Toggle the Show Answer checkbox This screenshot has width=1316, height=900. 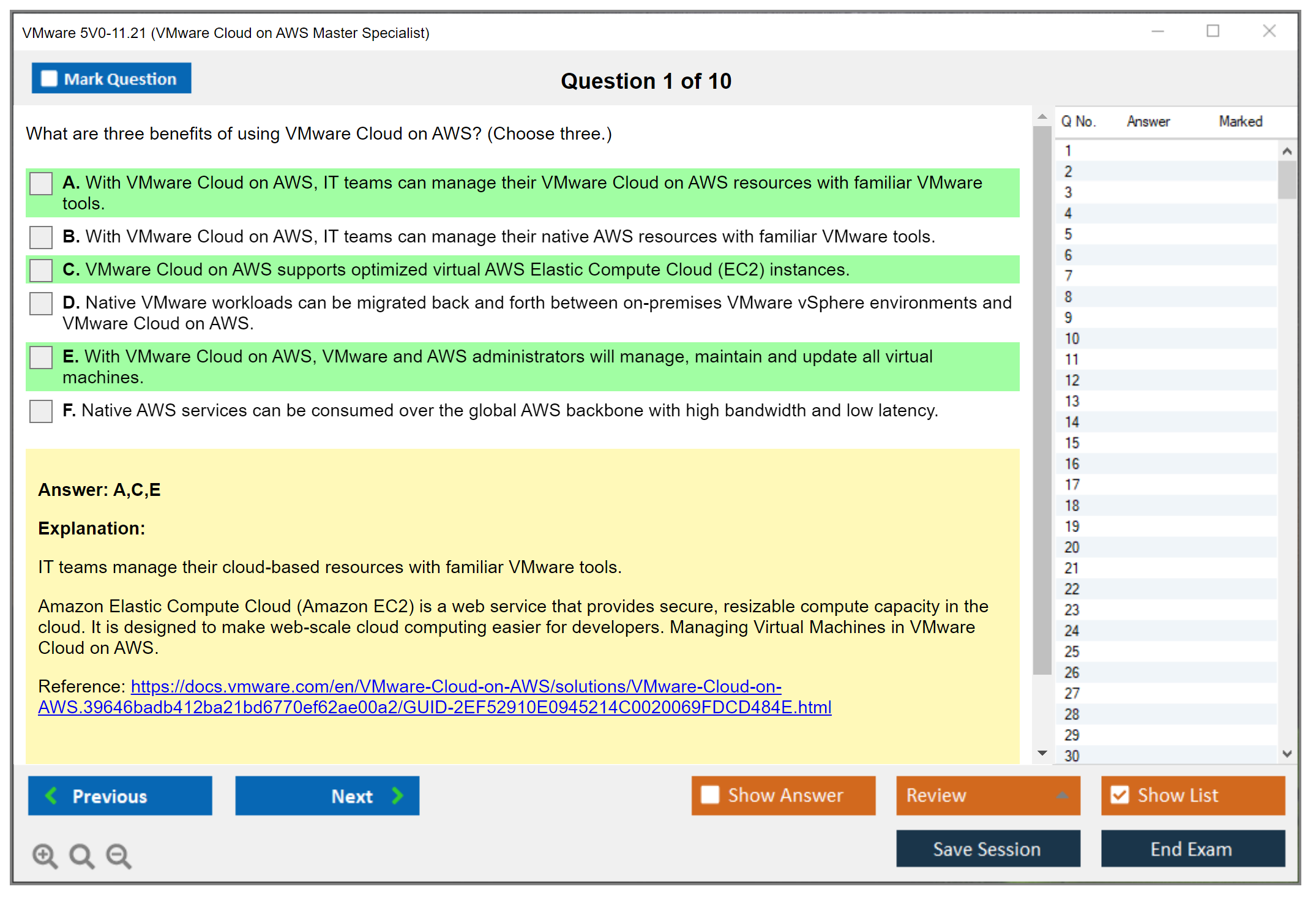pos(710,795)
